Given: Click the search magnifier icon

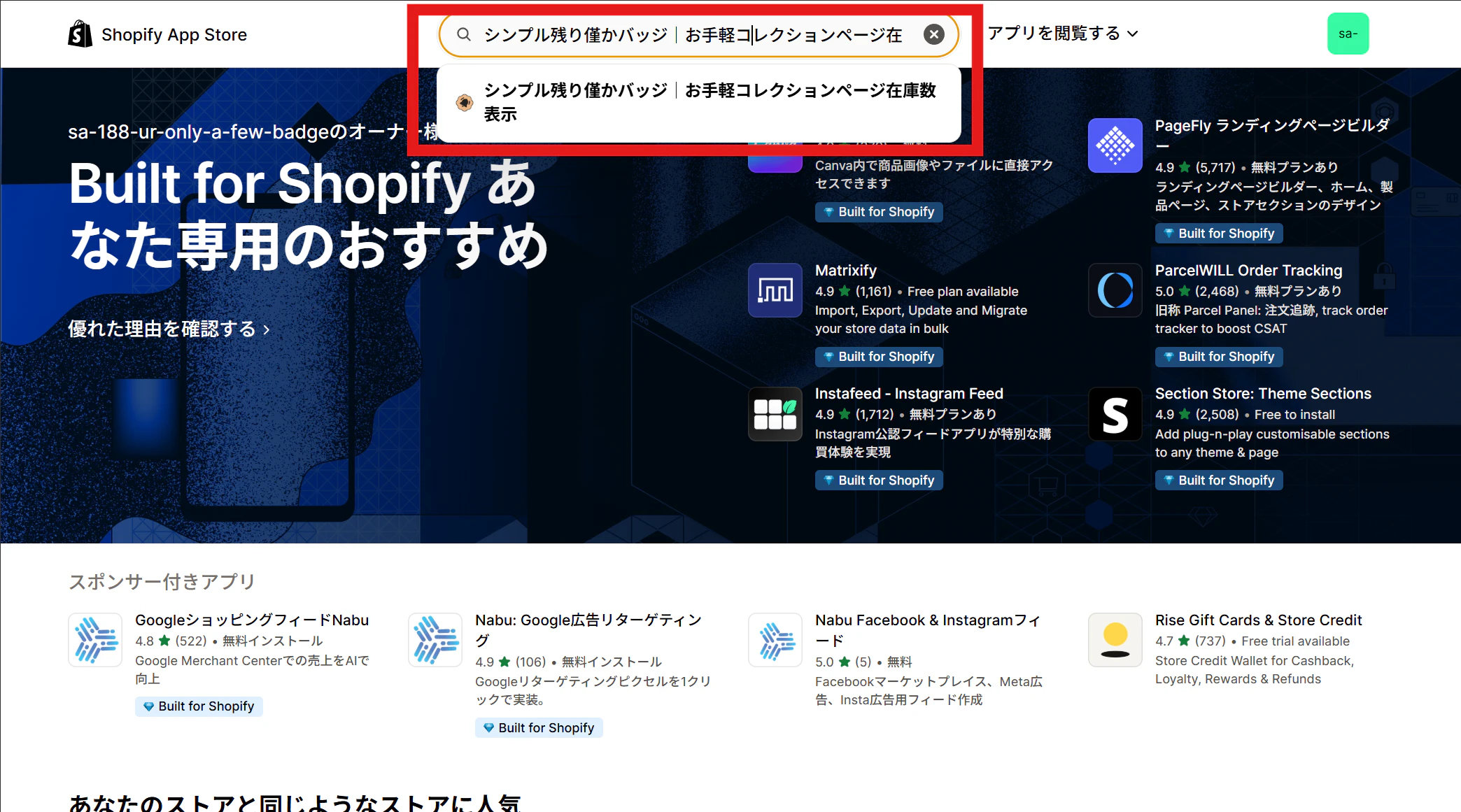Looking at the screenshot, I should pos(463,34).
